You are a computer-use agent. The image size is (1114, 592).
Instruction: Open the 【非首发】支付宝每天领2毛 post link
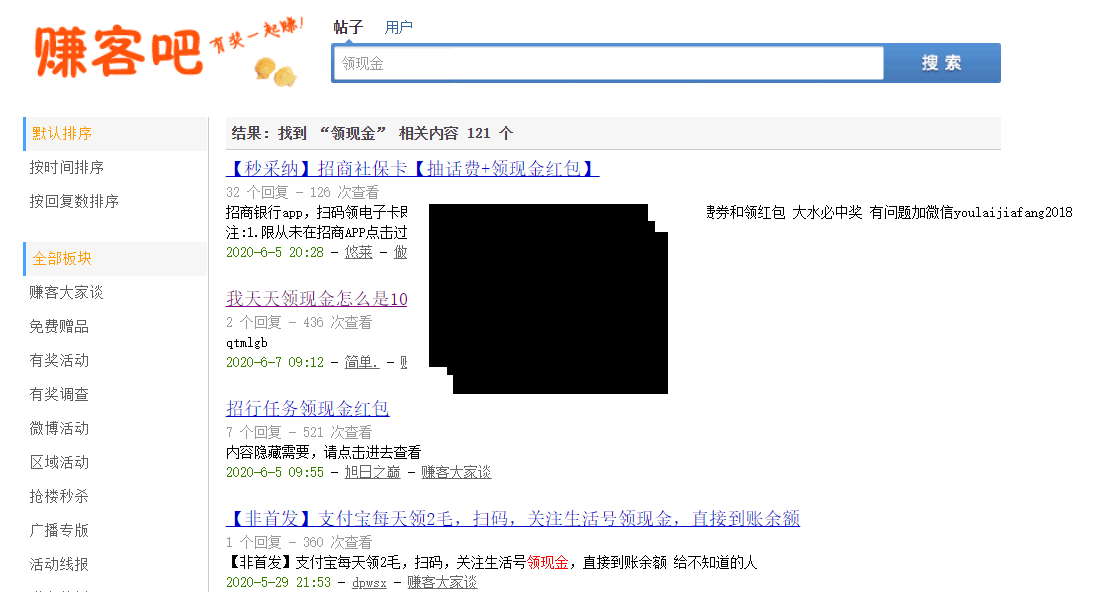click(x=512, y=519)
